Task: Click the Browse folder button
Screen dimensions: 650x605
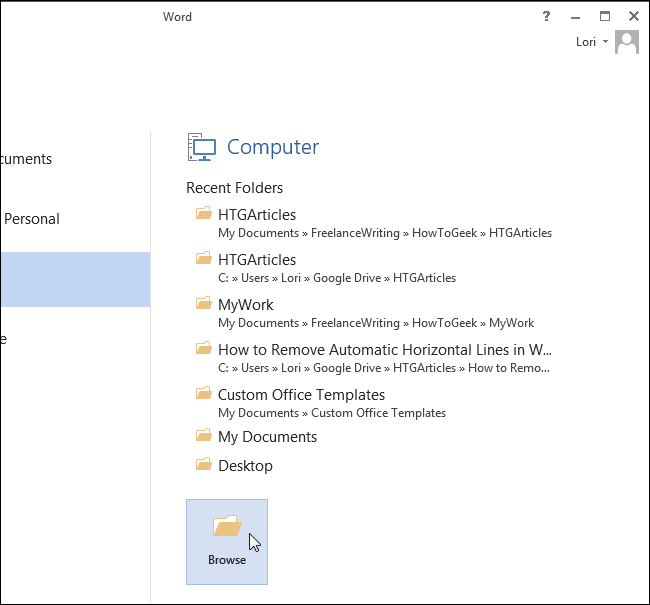Action: [x=227, y=540]
